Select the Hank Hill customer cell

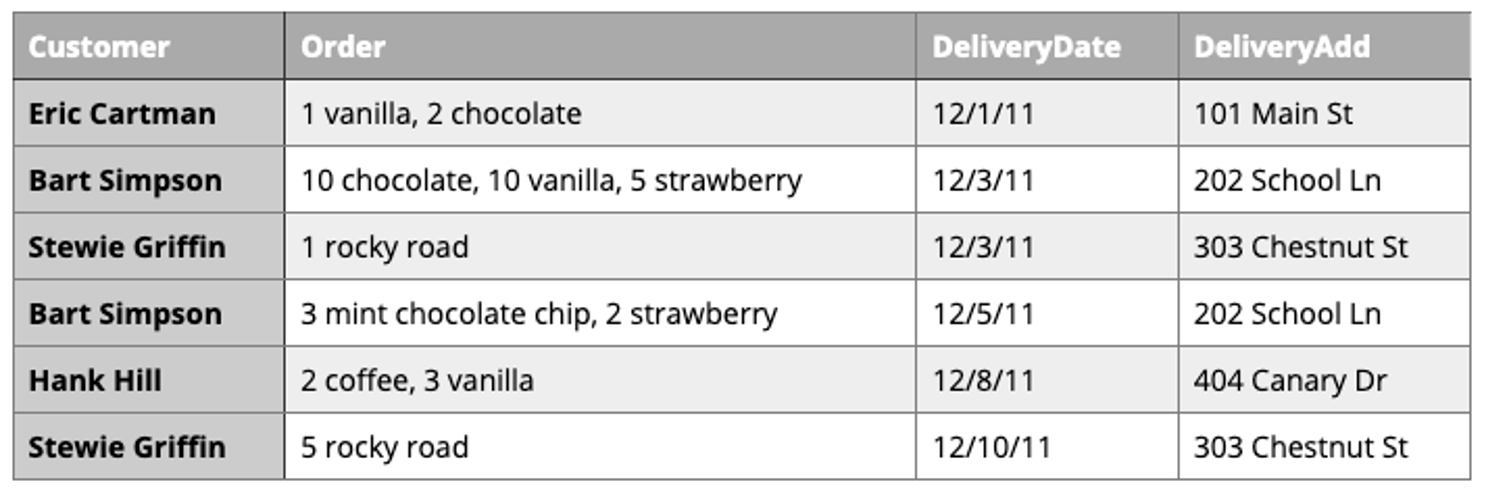click(x=95, y=381)
